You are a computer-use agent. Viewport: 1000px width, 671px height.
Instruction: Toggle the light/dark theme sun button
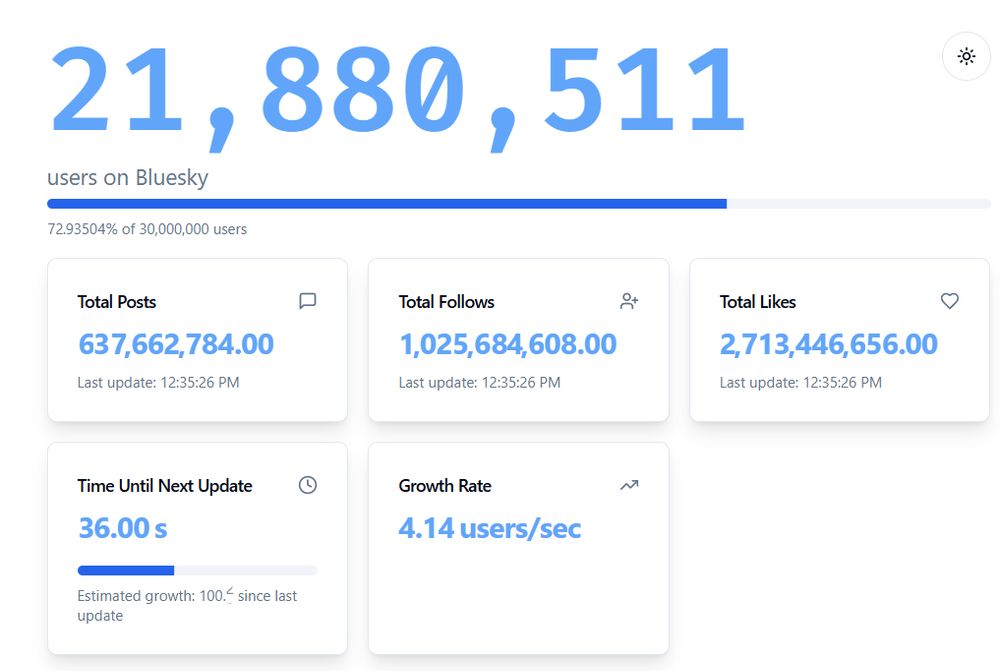(x=966, y=56)
